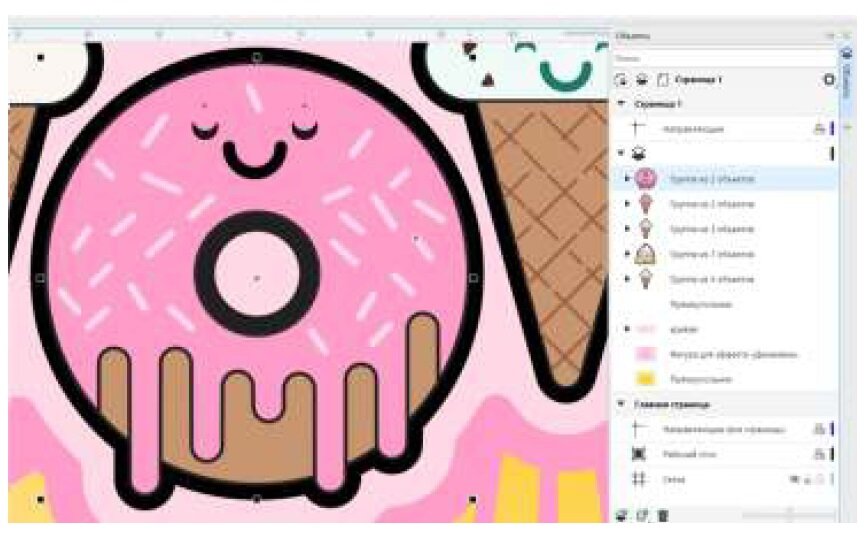Click the layer icon in the active layer row

pos(639,153)
